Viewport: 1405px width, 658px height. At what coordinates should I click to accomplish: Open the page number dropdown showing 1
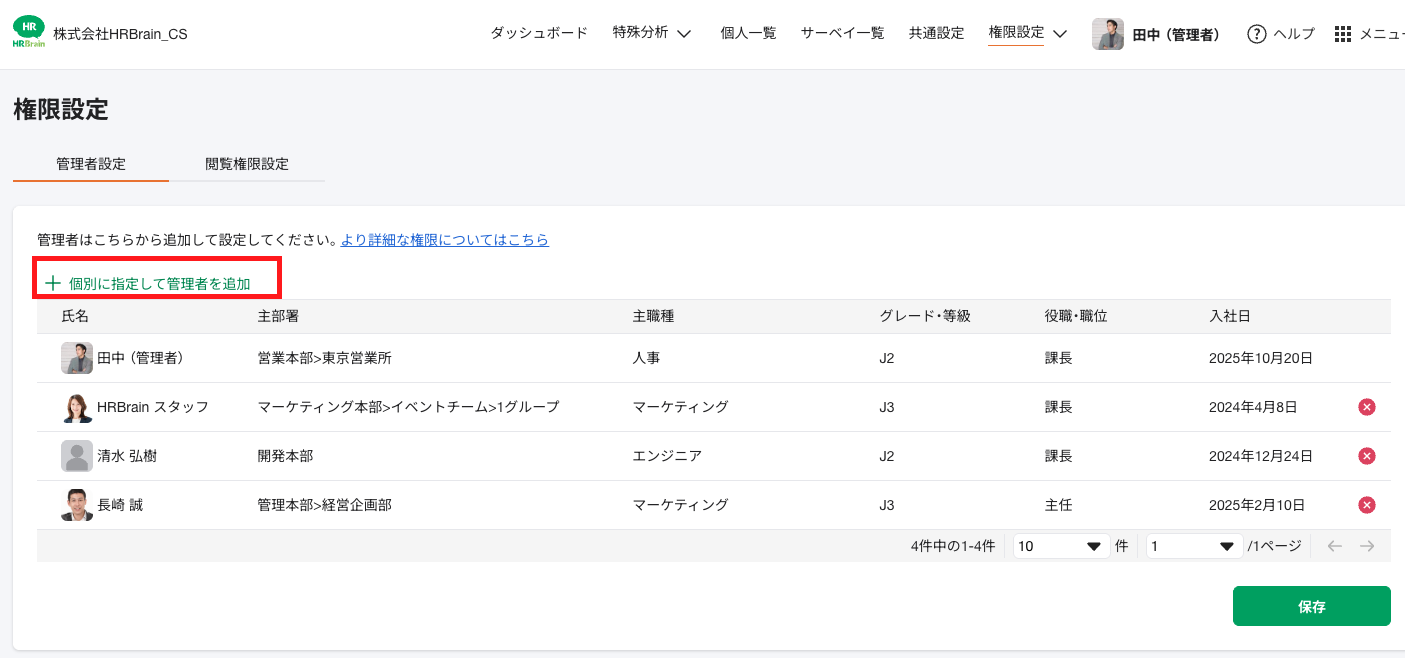pos(1193,545)
